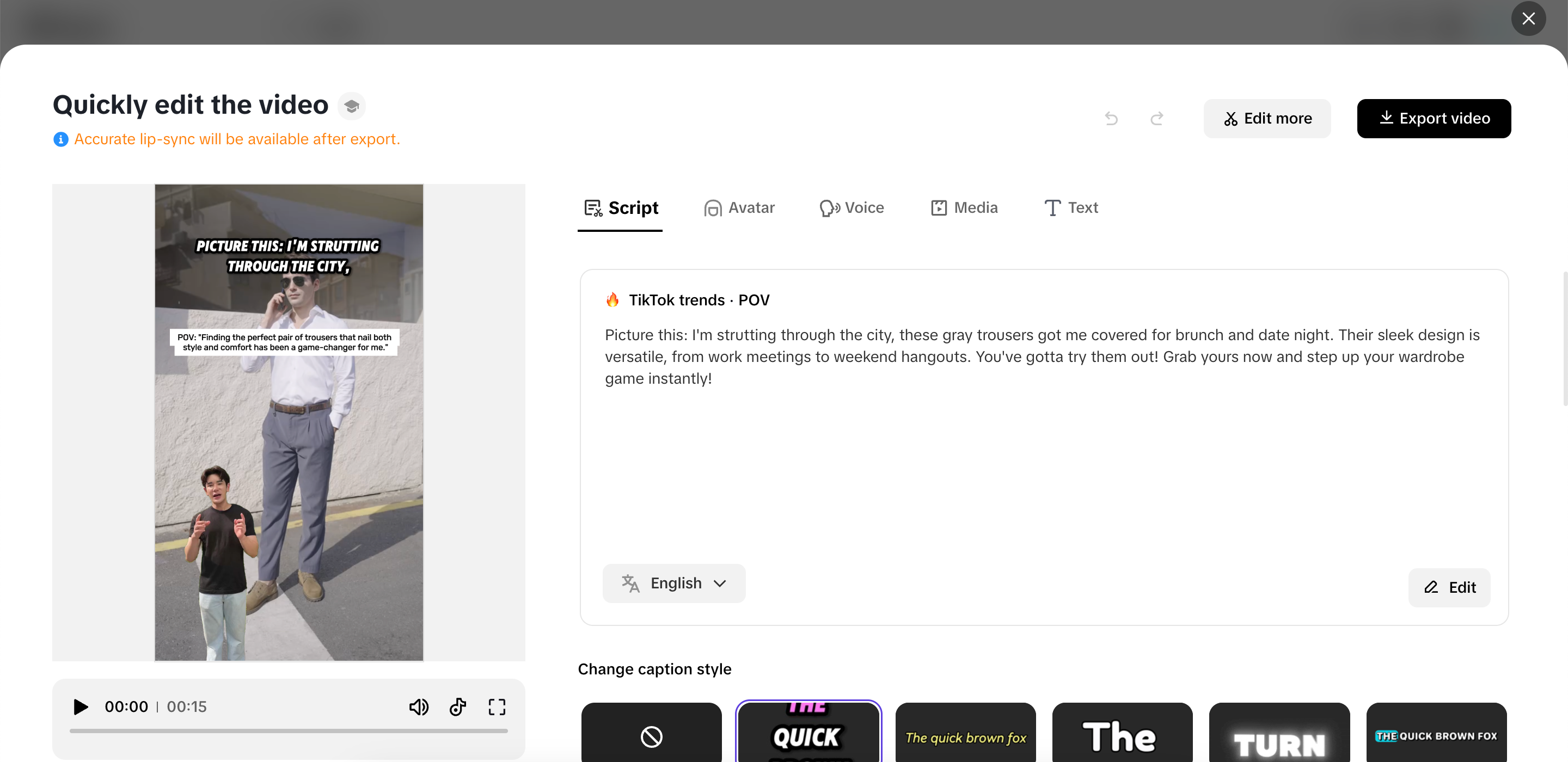Toggle playback with the play control

(x=79, y=706)
